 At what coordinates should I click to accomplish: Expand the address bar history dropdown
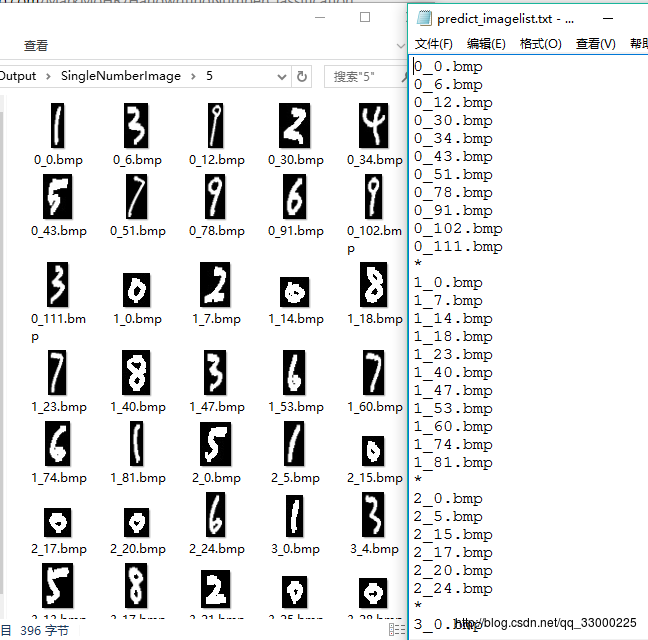click(282, 76)
